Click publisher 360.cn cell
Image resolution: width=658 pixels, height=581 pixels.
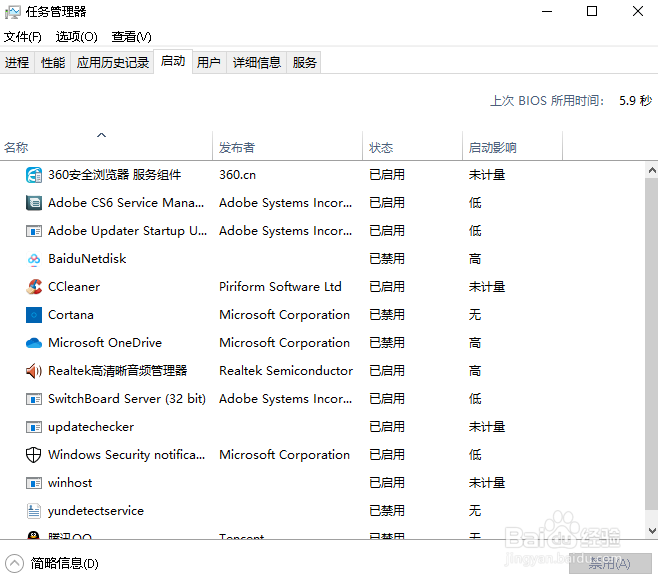click(x=237, y=175)
